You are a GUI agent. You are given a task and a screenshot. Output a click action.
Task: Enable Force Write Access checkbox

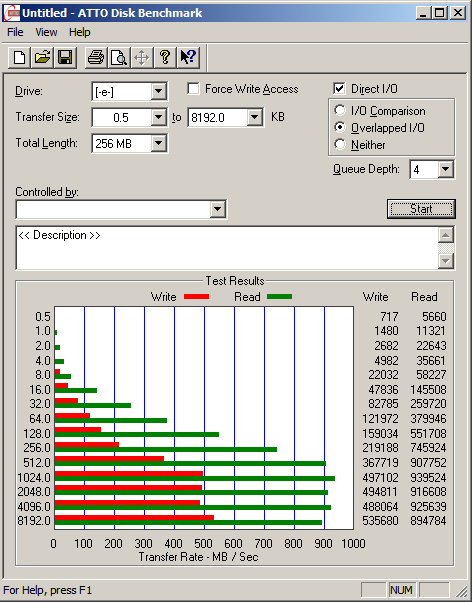194,89
